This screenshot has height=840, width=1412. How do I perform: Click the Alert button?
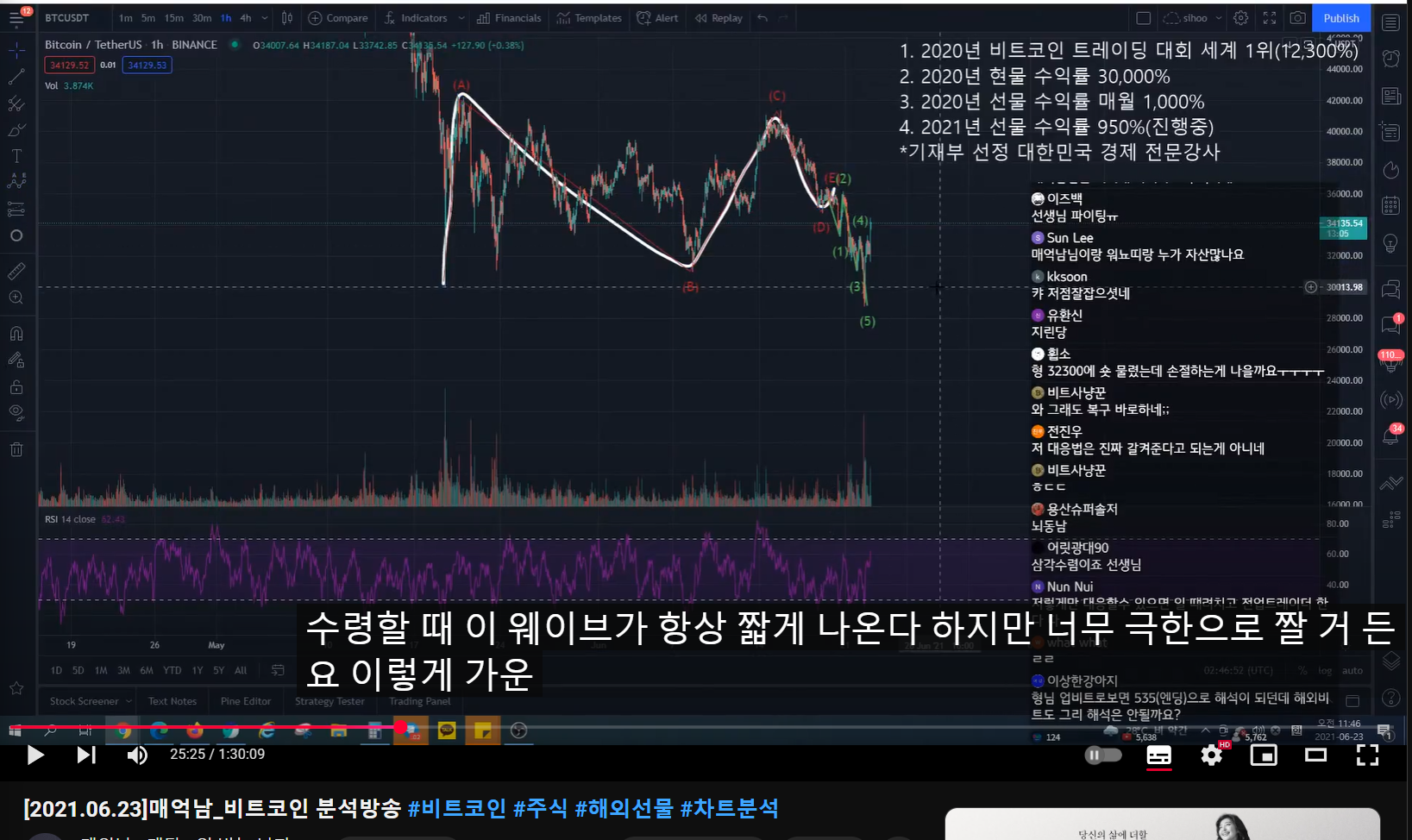coord(657,18)
